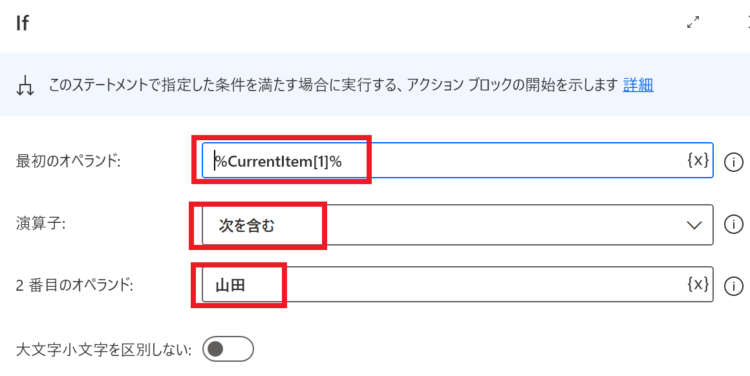Click the If dialog title
This screenshot has height=376, width=750.
coord(22,23)
